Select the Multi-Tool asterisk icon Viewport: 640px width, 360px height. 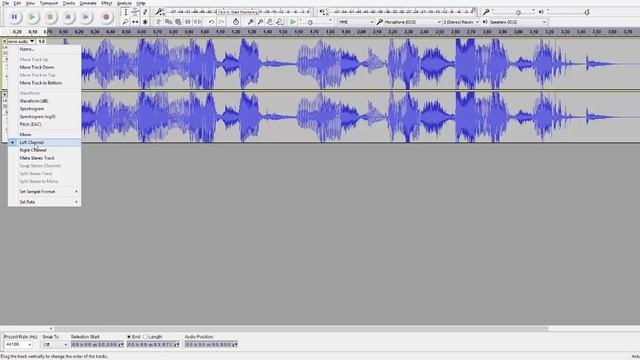[145, 22]
